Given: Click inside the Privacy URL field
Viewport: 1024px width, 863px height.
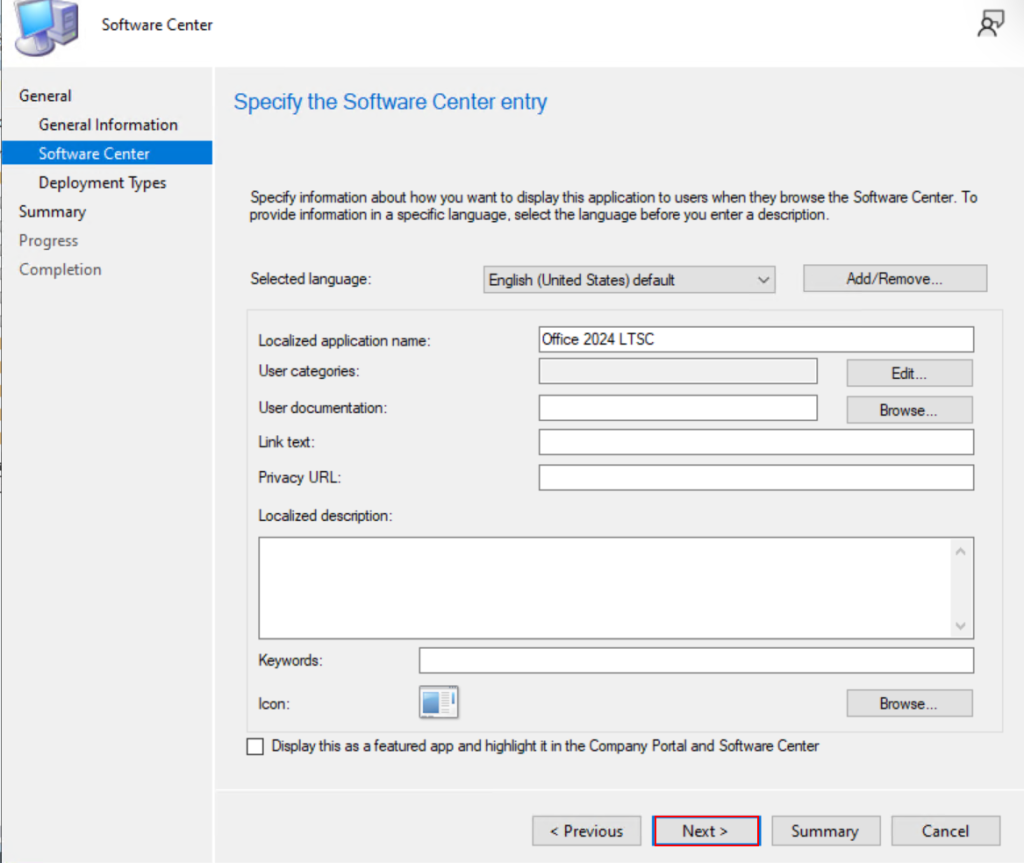Looking at the screenshot, I should pos(755,478).
